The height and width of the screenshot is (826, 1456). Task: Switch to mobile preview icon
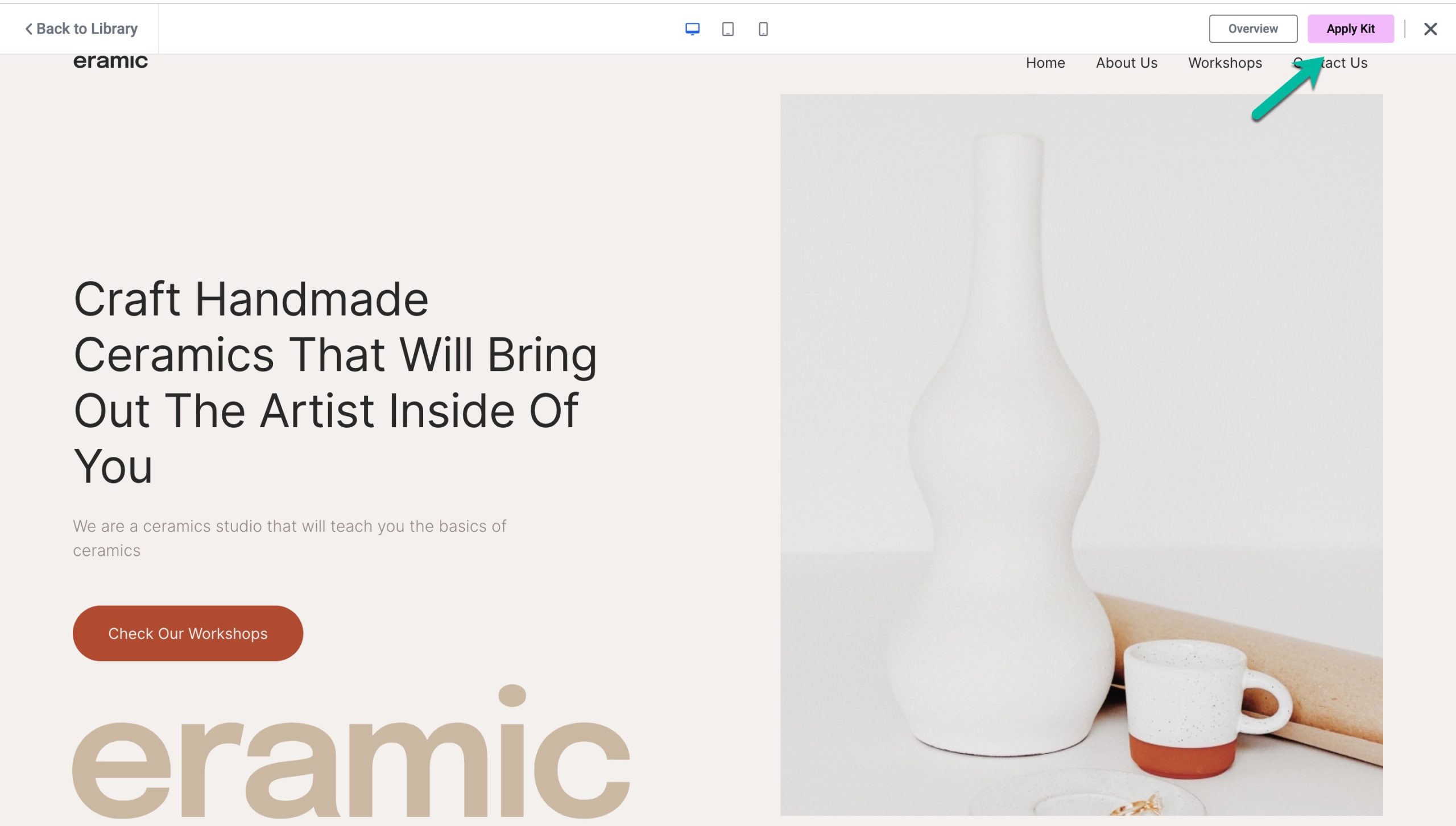(x=763, y=29)
